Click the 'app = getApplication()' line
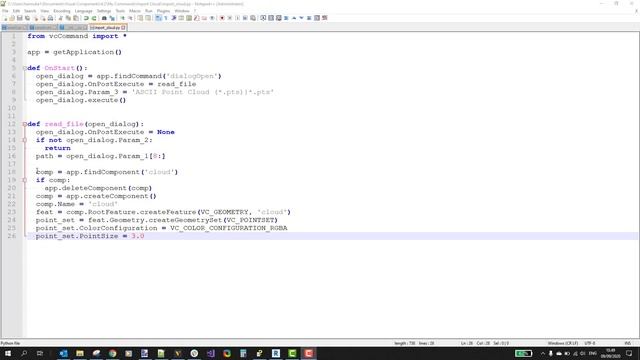This screenshot has width=640, height=360. (x=74, y=52)
